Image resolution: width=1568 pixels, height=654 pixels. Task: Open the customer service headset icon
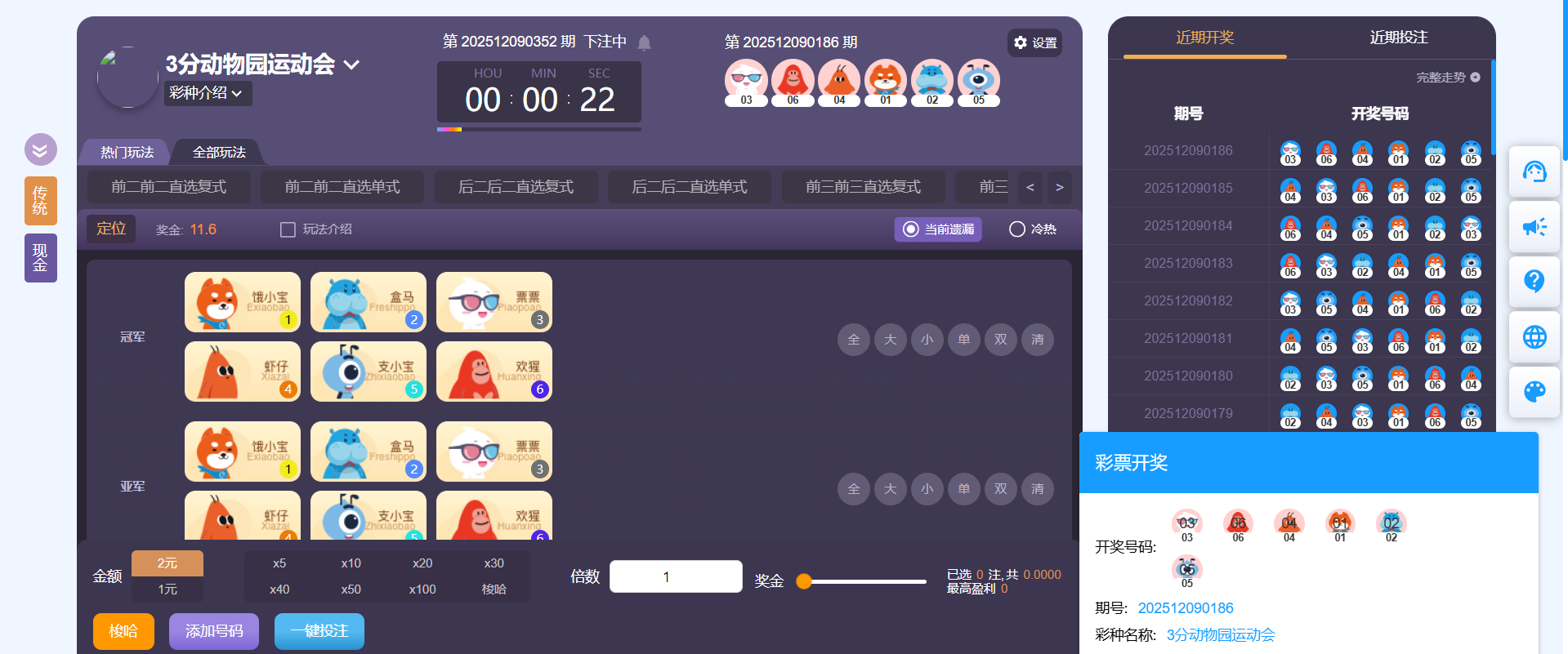coord(1534,171)
